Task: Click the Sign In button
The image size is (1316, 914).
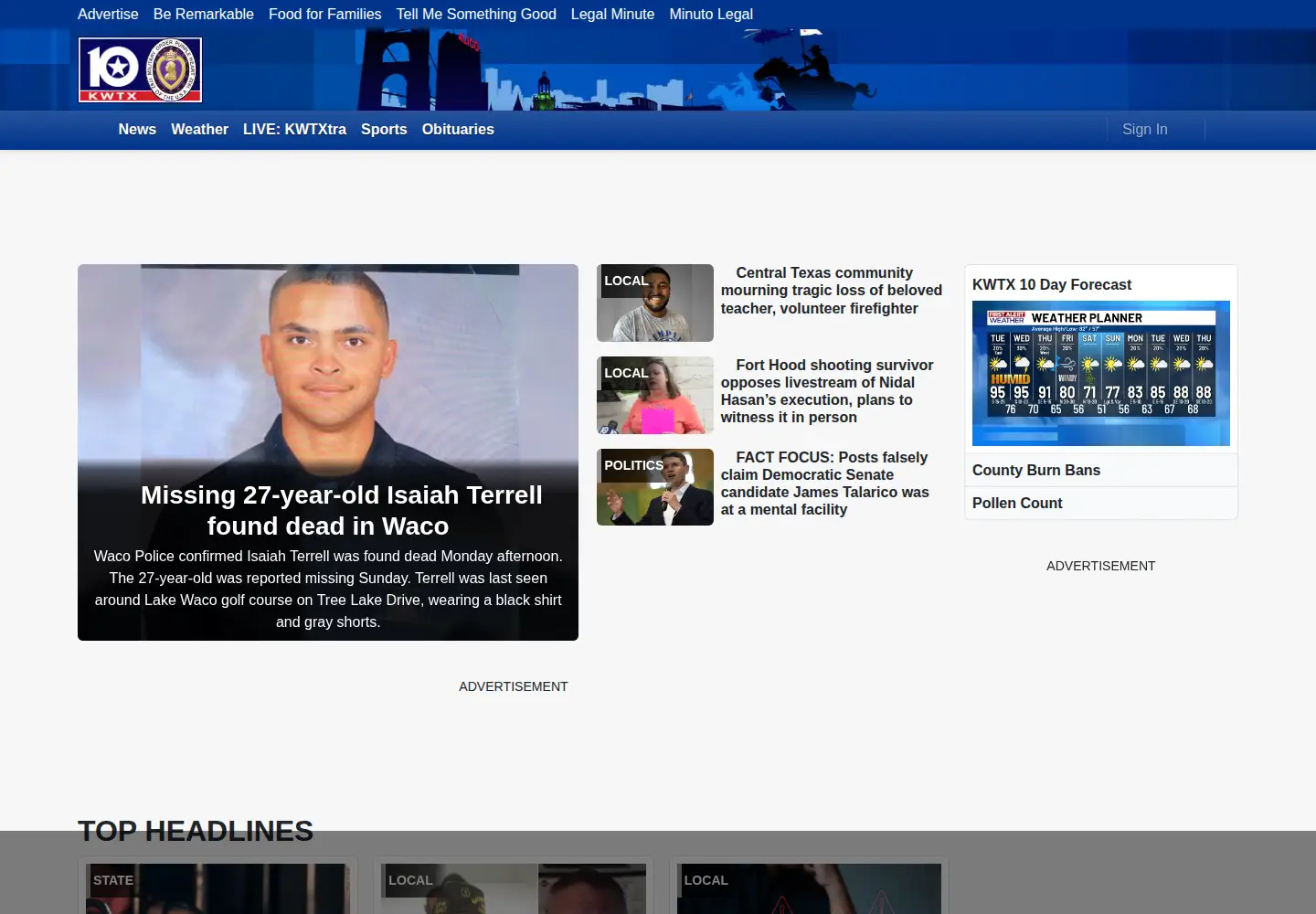Action: coord(1145,130)
